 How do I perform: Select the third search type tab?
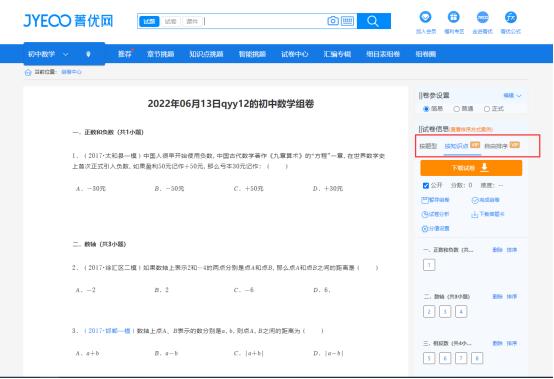click(x=192, y=21)
